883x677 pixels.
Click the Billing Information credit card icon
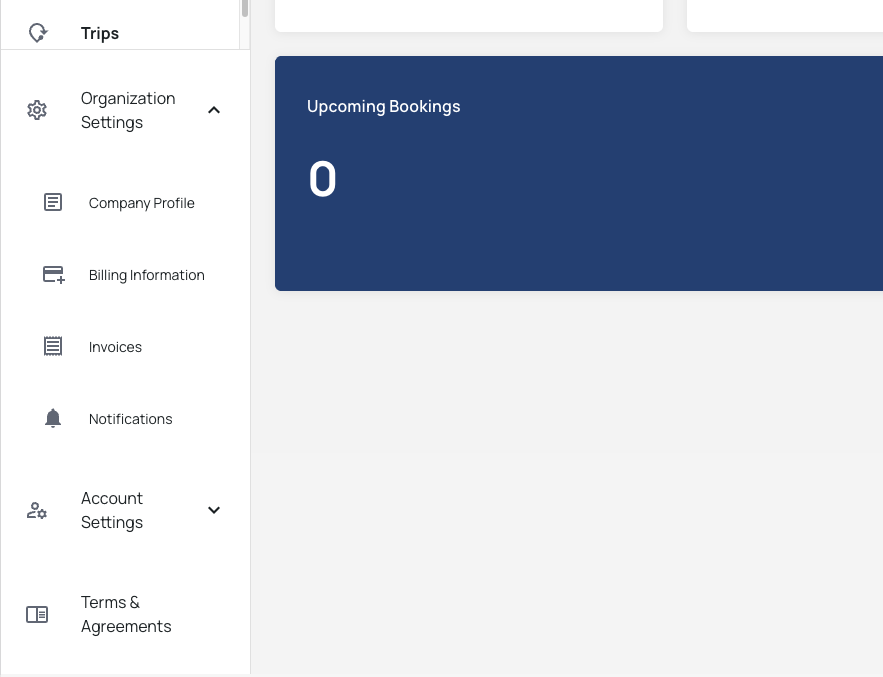point(53,275)
